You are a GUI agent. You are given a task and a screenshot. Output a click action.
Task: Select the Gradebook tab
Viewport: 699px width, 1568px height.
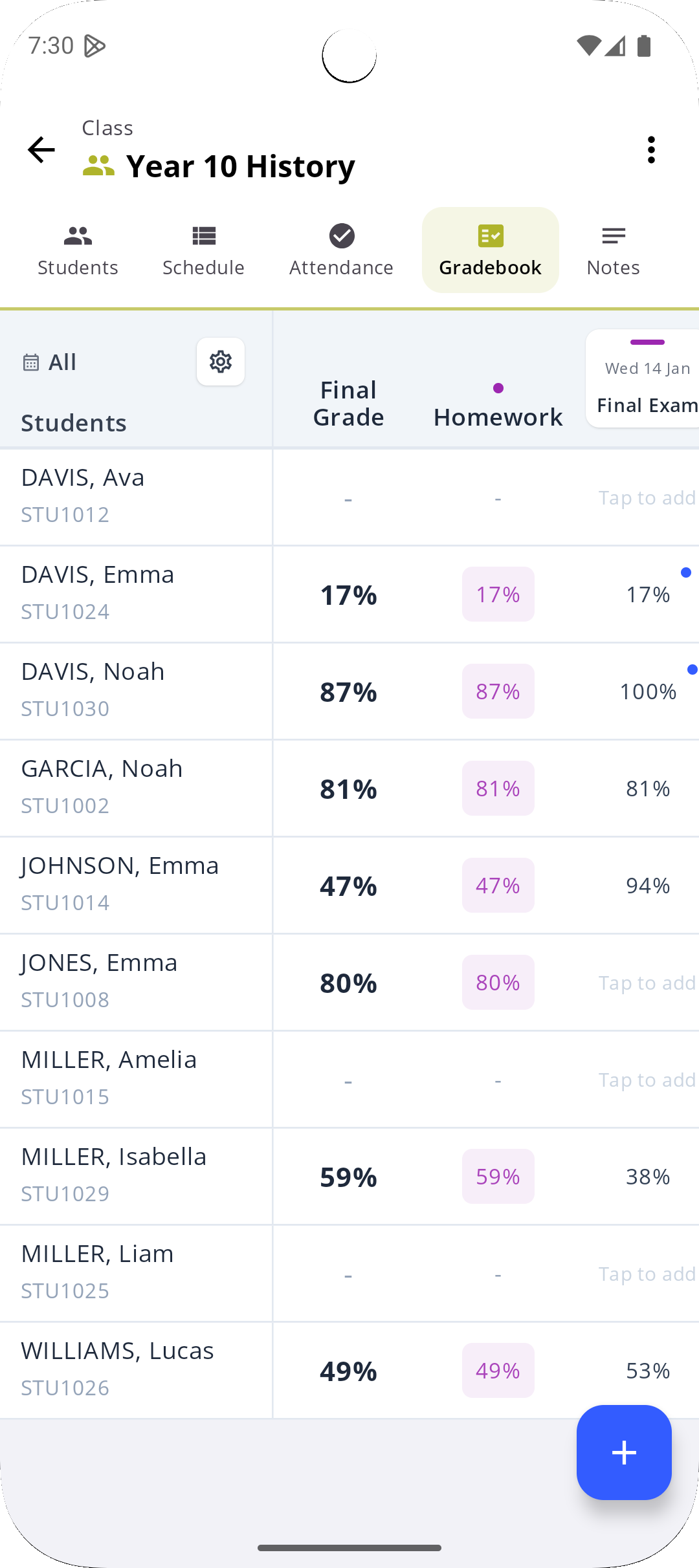[490, 250]
